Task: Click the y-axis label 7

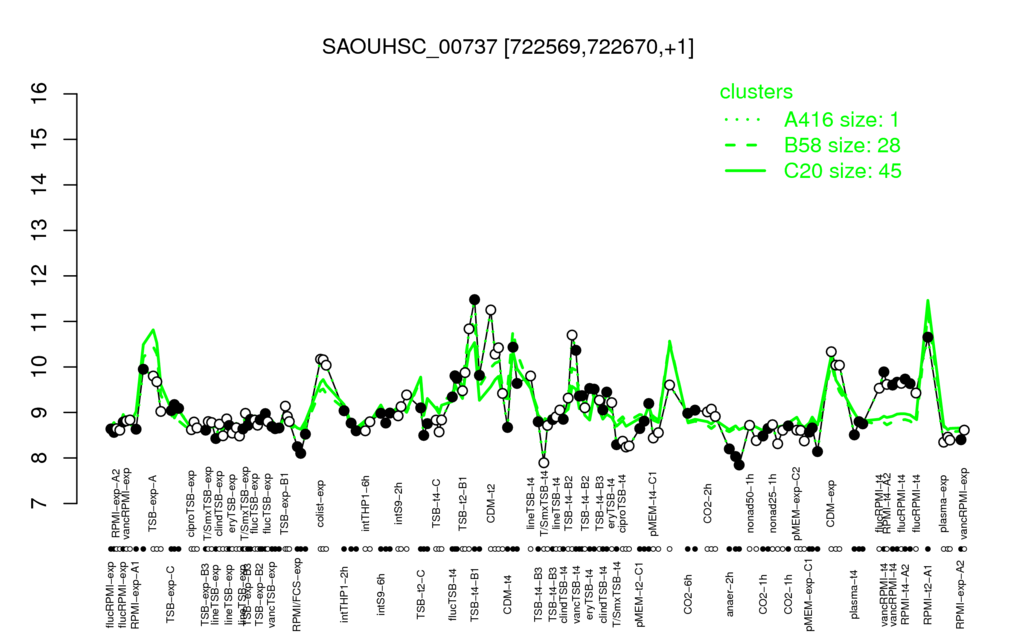Action: pyautogui.click(x=40, y=504)
